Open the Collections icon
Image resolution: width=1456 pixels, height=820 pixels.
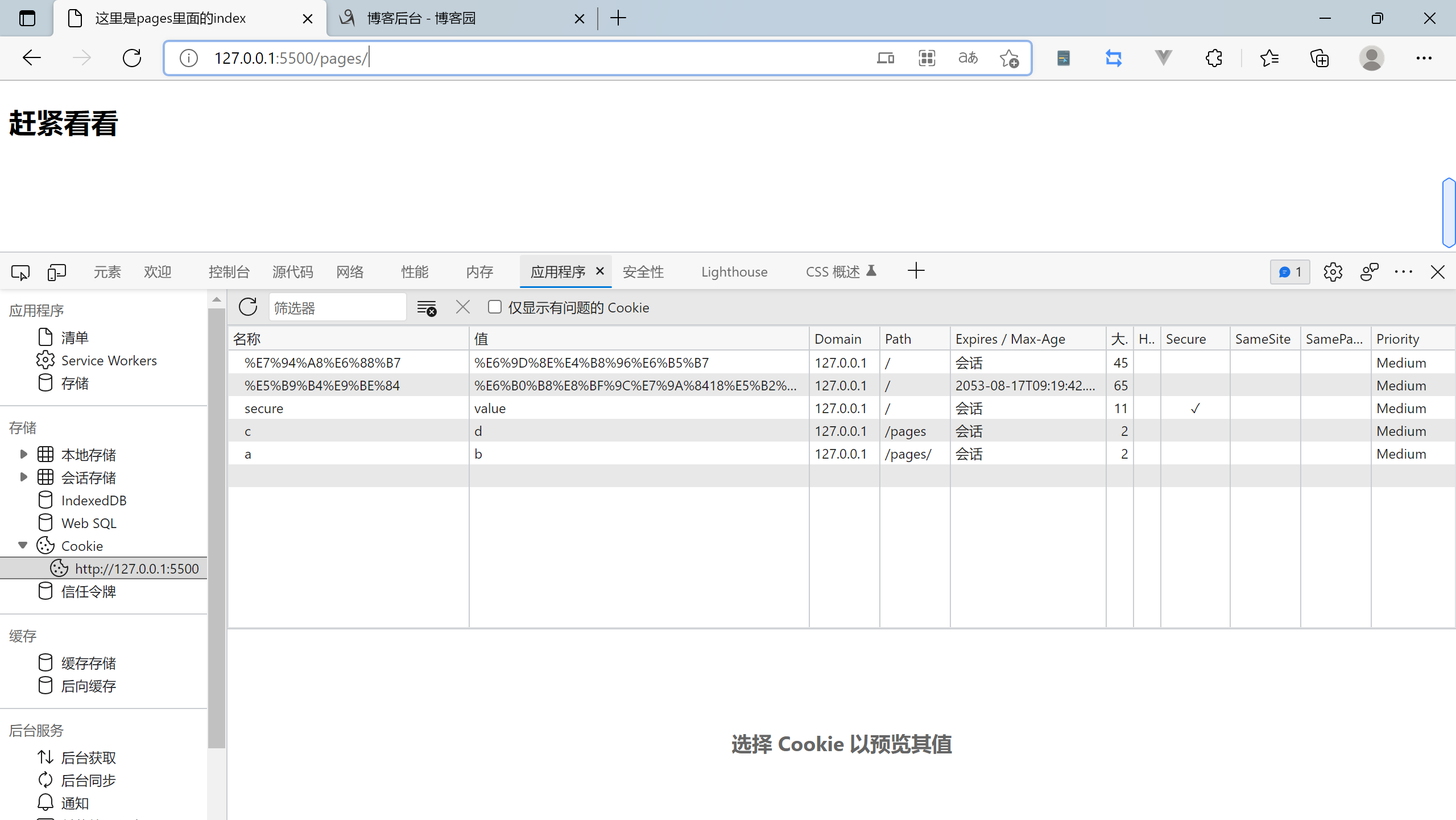click(1319, 57)
